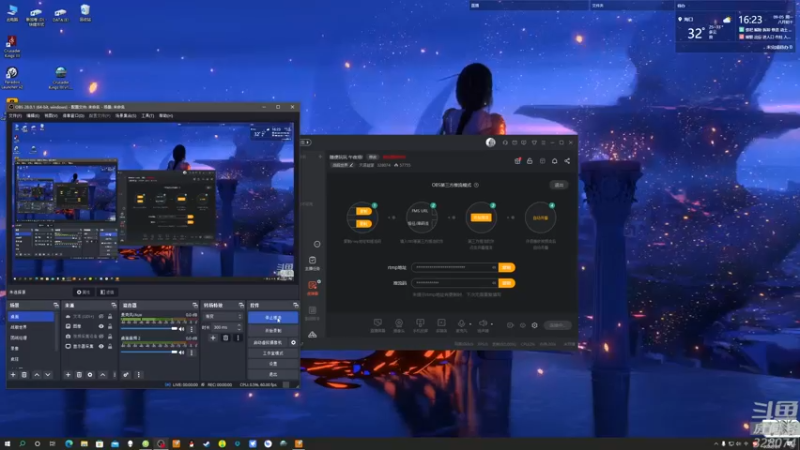Expand speaker options arrow in streaming app
The width and height of the screenshot is (800, 450).
point(491,323)
